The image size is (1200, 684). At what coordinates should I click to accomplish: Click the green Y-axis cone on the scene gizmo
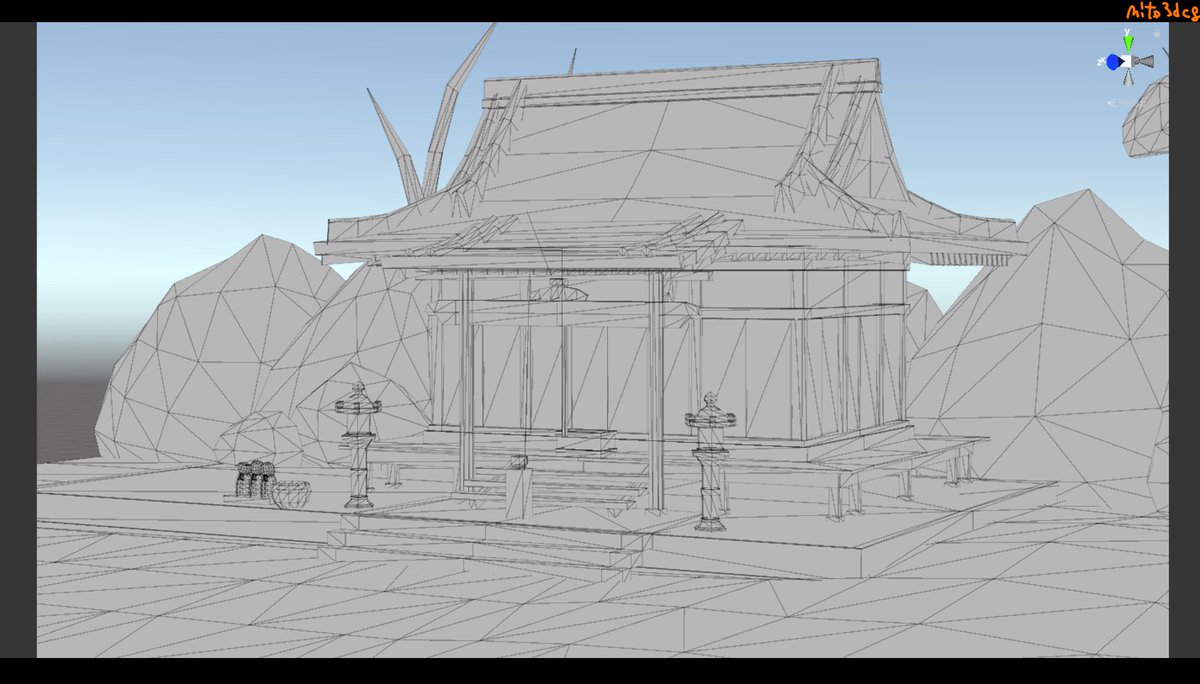point(1128,42)
